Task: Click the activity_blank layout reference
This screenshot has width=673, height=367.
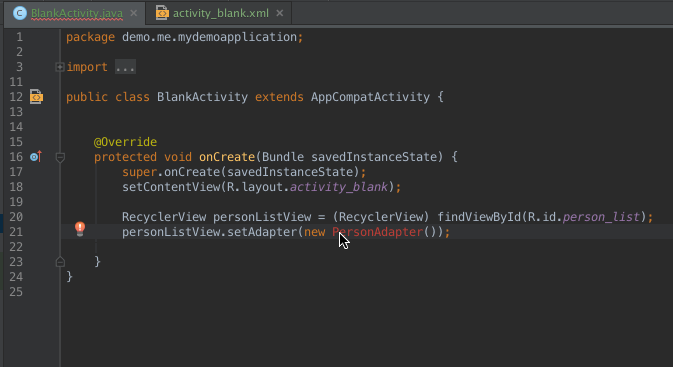Action: point(339,187)
